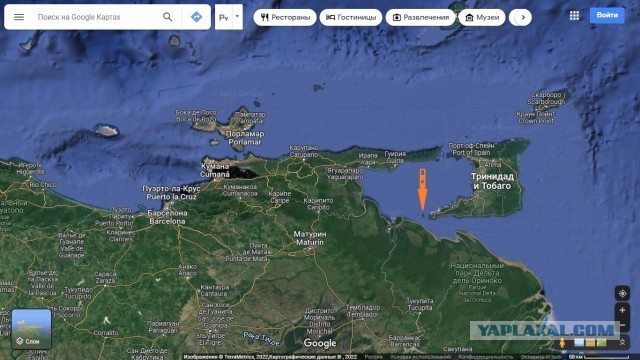The image size is (640, 360).
Task: Select the Рестораны category chip
Action: point(285,18)
